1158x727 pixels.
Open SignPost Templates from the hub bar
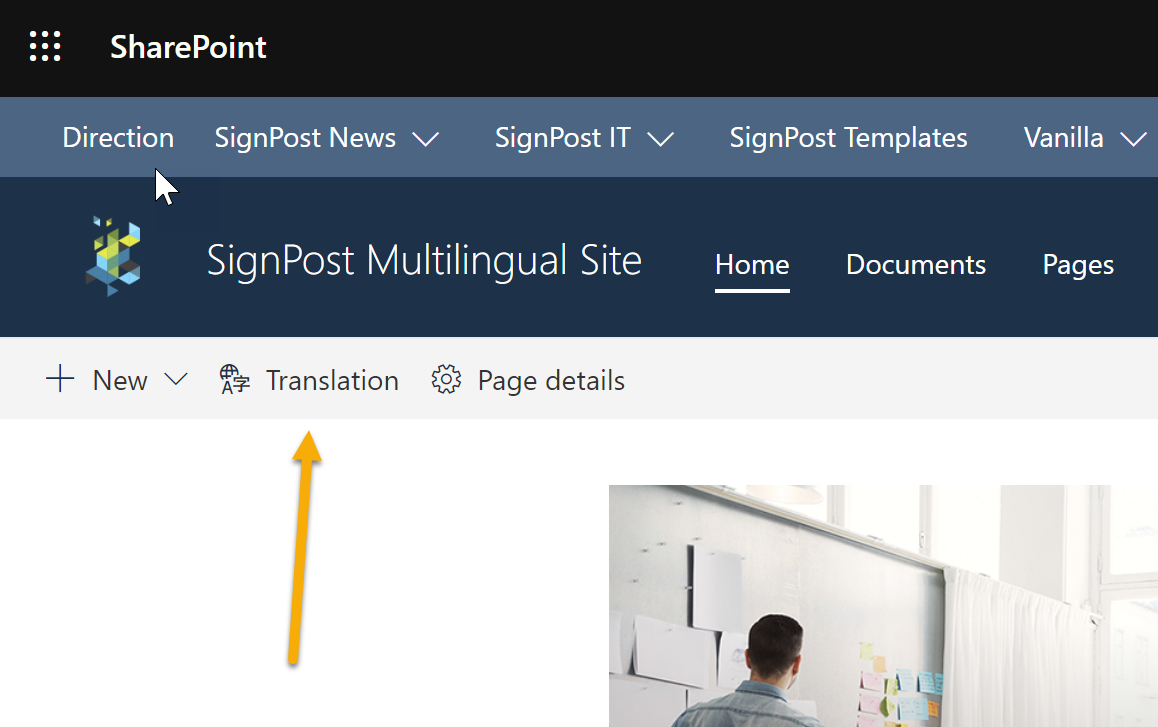coord(847,137)
